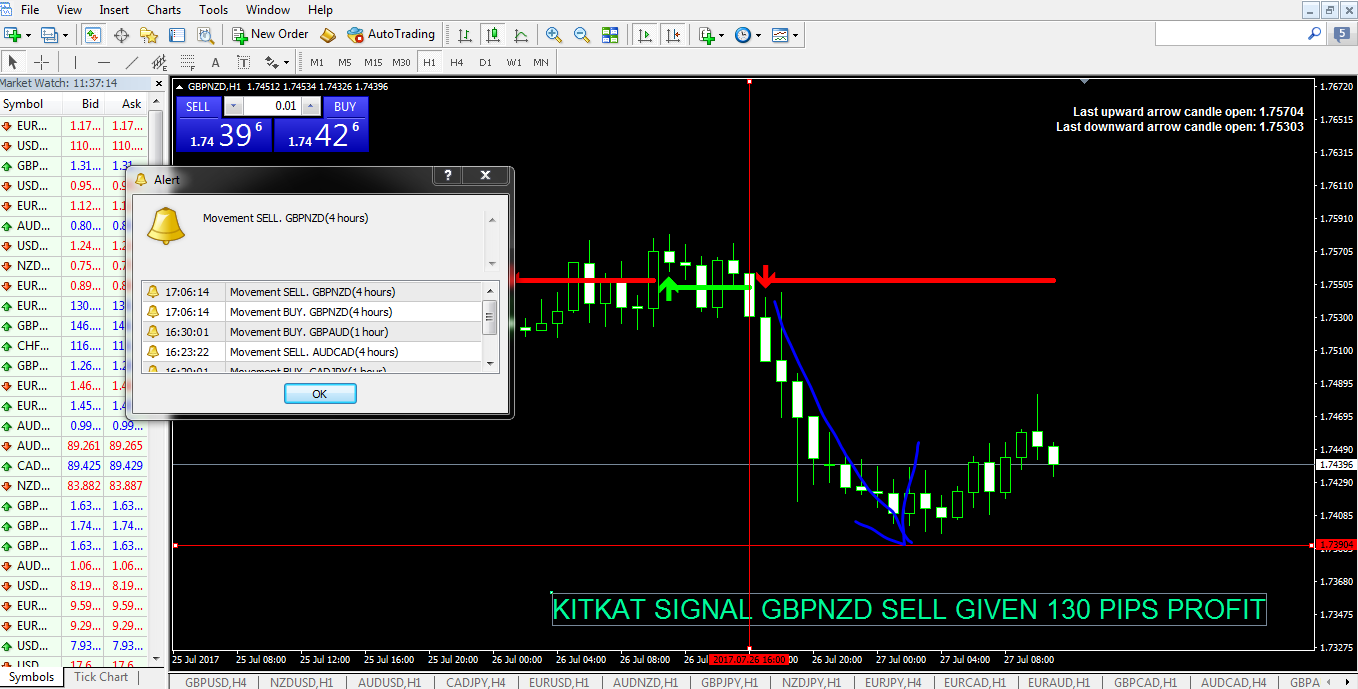Click the New Order button

271,34
